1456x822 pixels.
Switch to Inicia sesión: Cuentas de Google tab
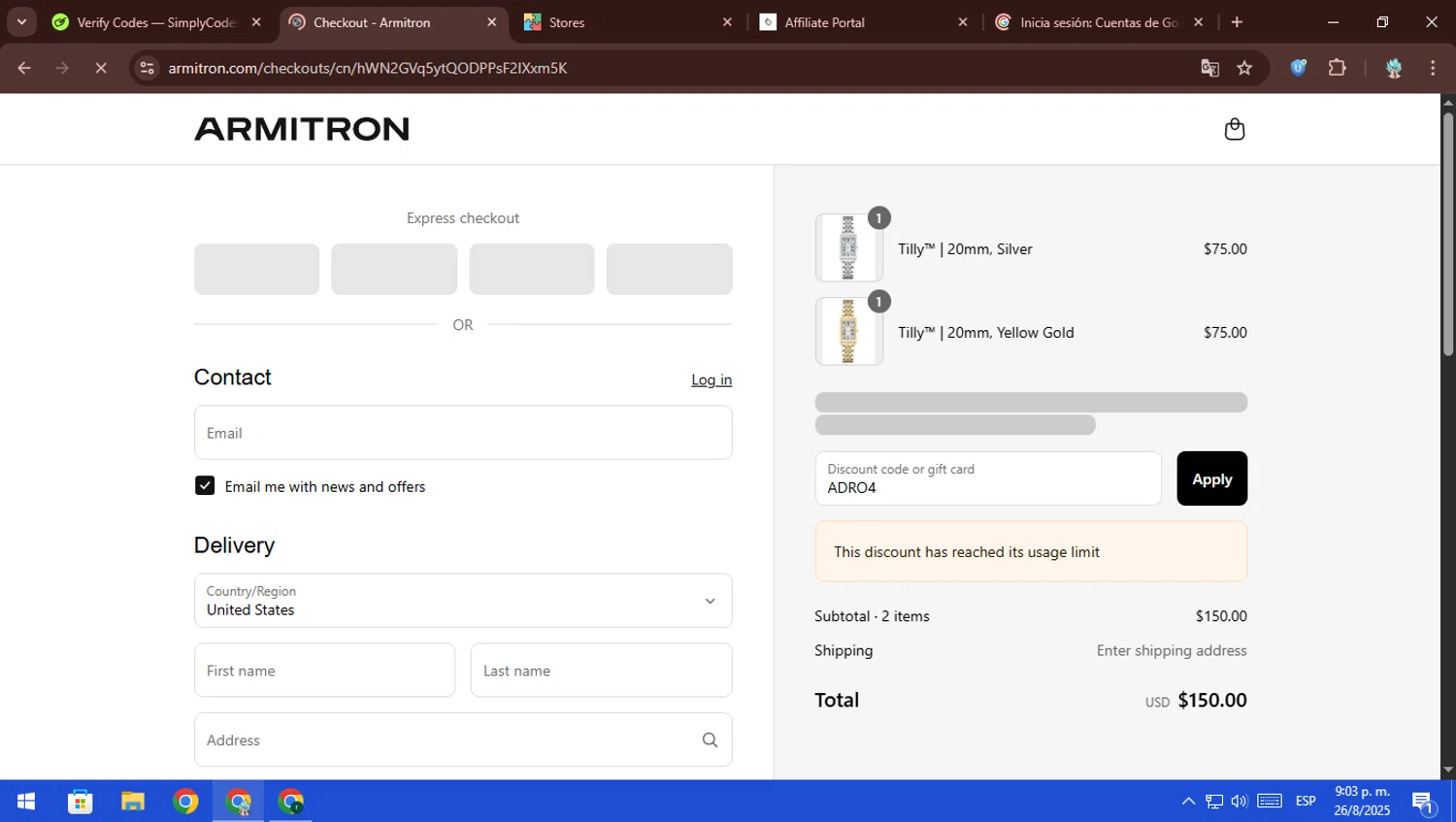1099,22
